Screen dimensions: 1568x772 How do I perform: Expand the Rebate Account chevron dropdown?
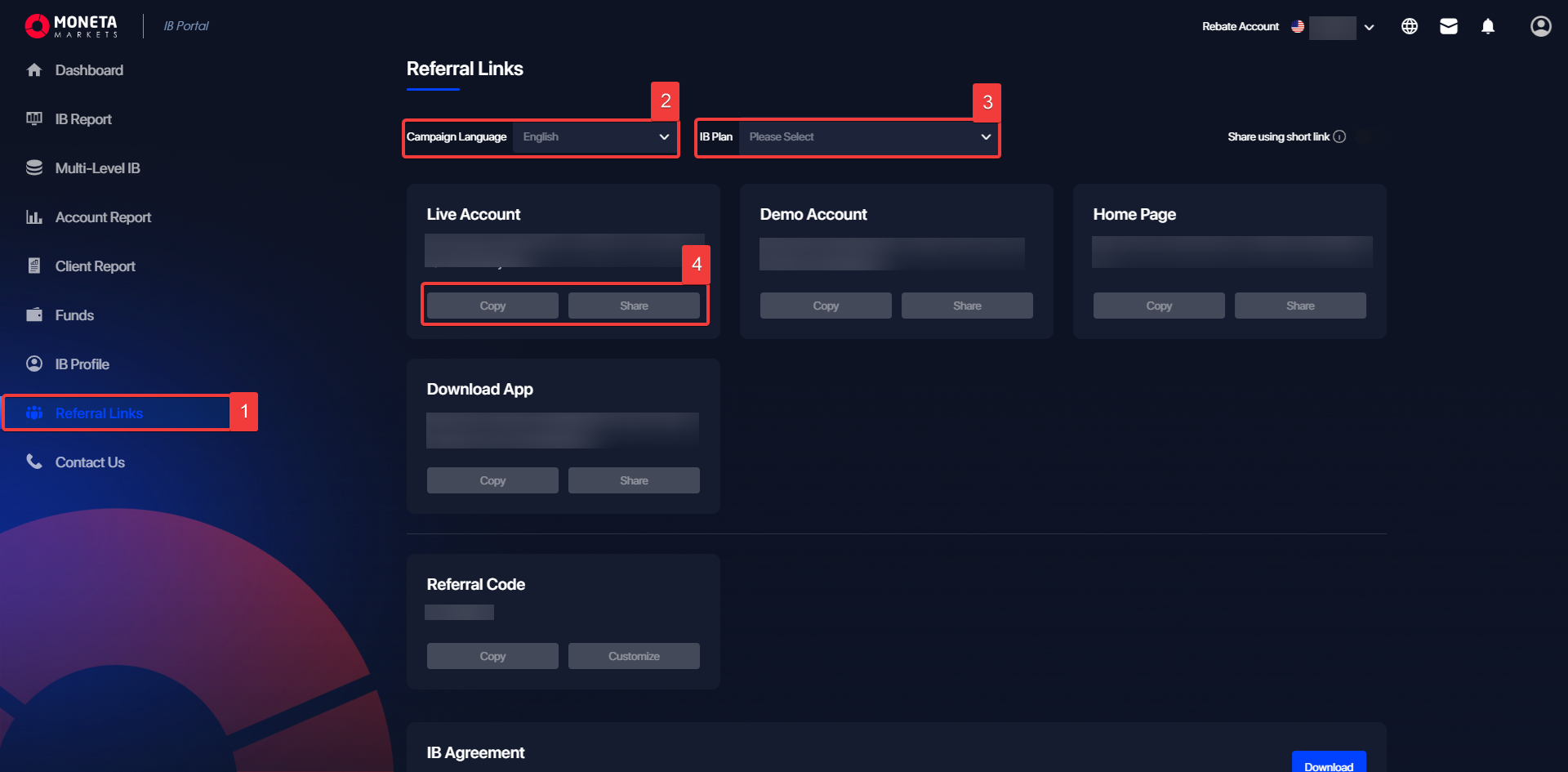(x=1370, y=27)
